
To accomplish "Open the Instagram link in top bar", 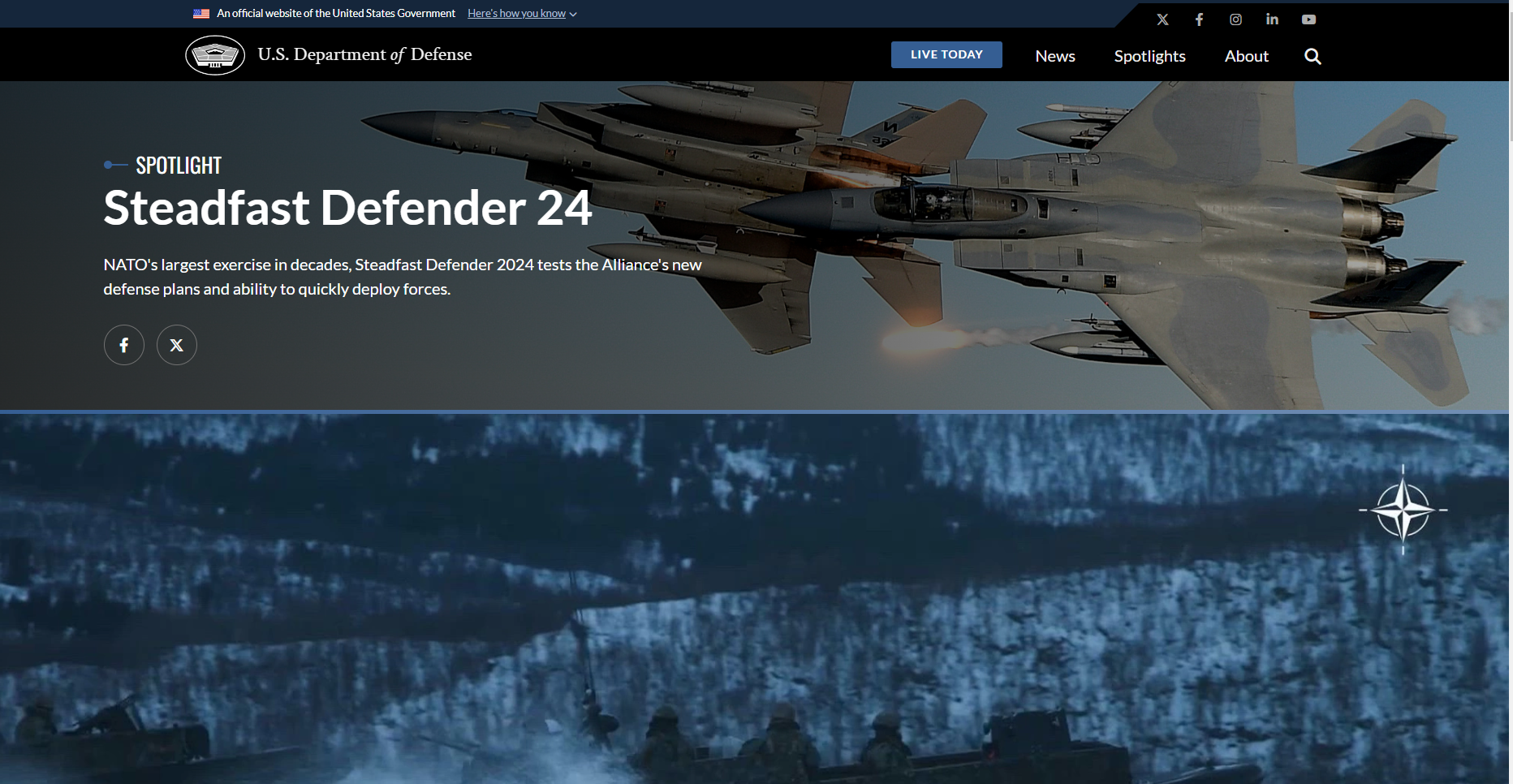I will pyautogui.click(x=1235, y=19).
